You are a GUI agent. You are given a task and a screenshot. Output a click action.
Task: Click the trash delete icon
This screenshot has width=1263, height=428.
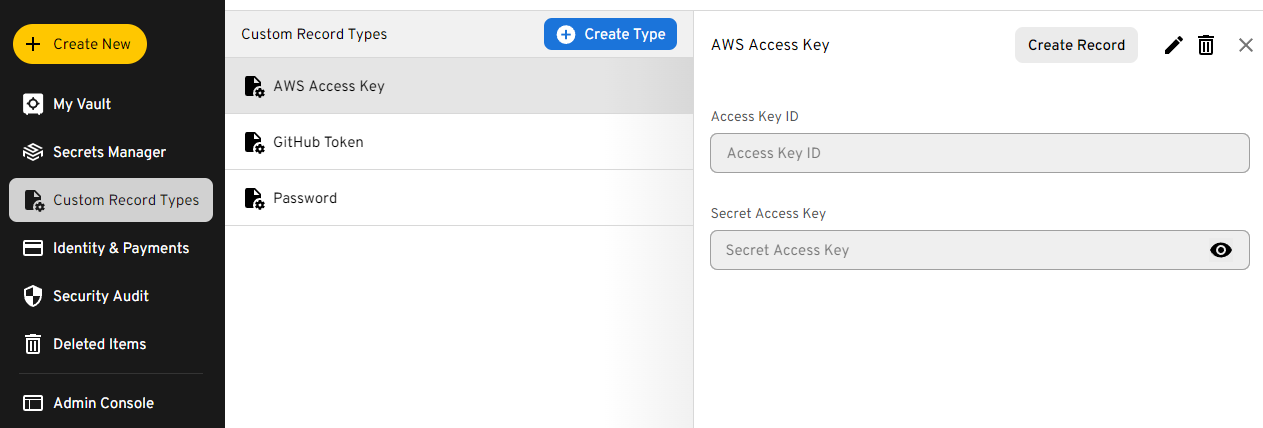(x=1206, y=45)
